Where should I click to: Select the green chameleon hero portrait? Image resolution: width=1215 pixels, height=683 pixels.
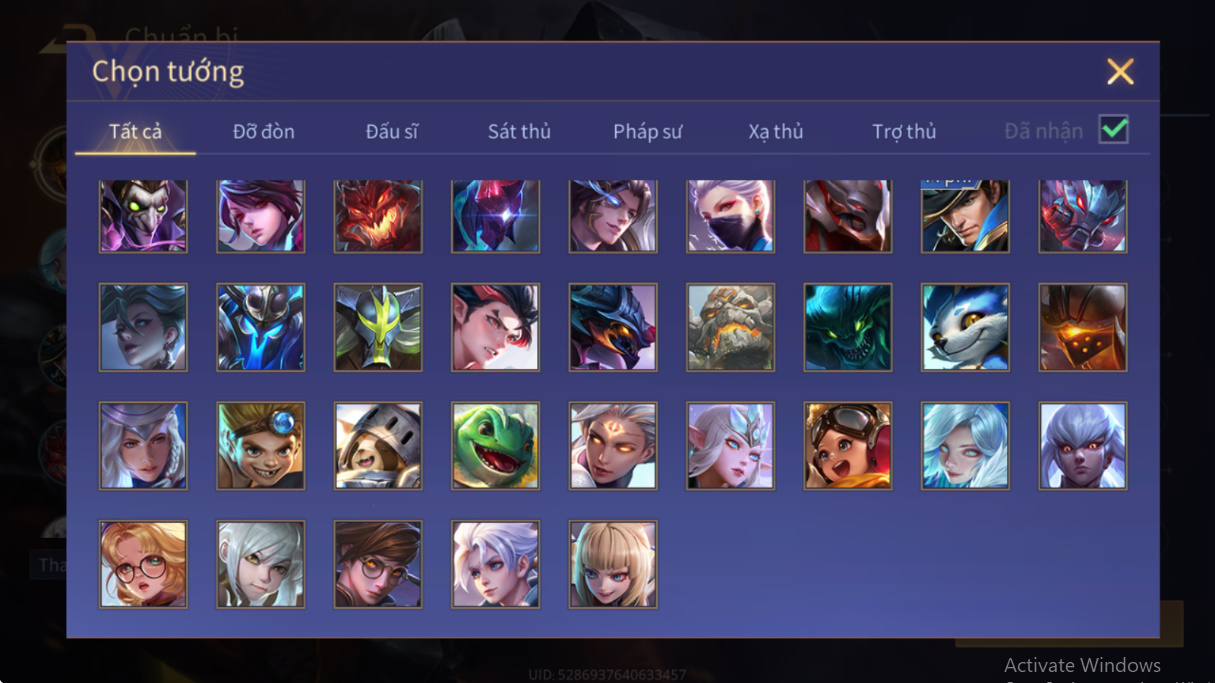pyautogui.click(x=495, y=446)
